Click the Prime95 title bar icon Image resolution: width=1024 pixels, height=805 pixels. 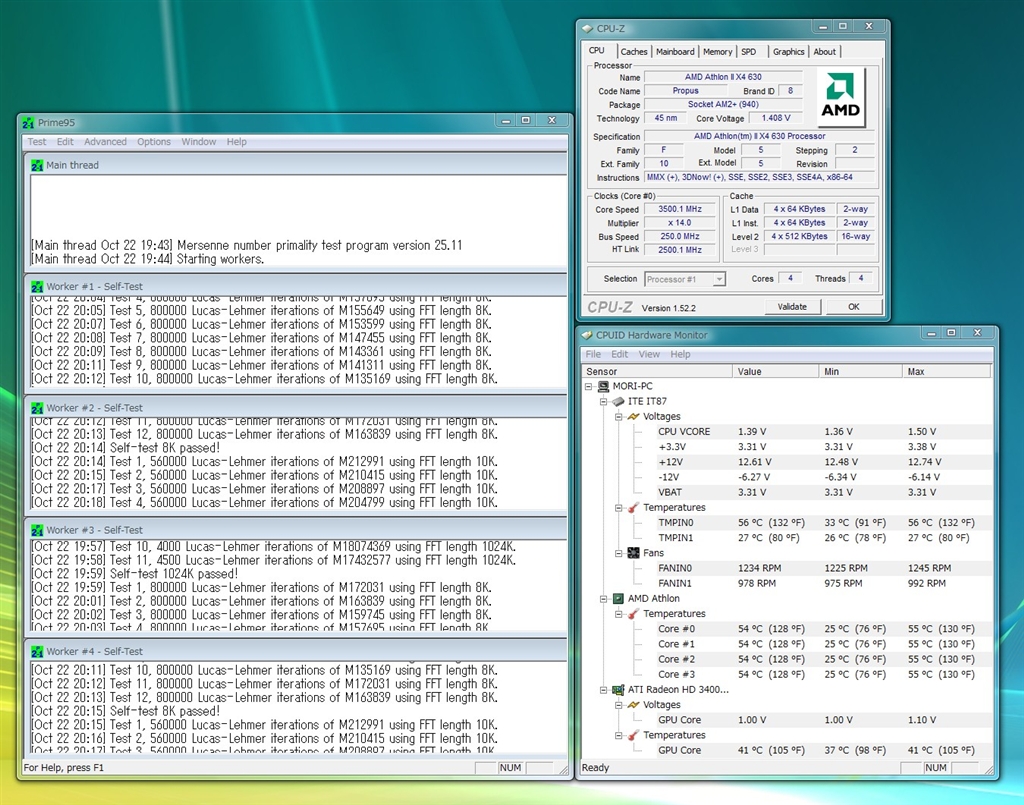click(x=28, y=121)
